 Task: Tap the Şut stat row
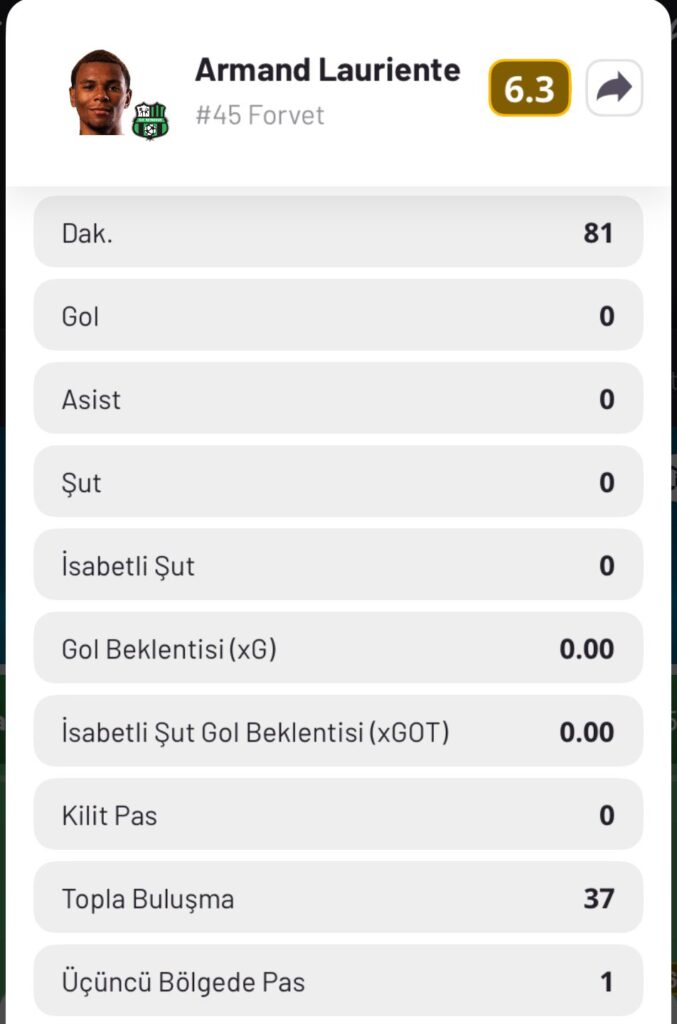coord(338,483)
